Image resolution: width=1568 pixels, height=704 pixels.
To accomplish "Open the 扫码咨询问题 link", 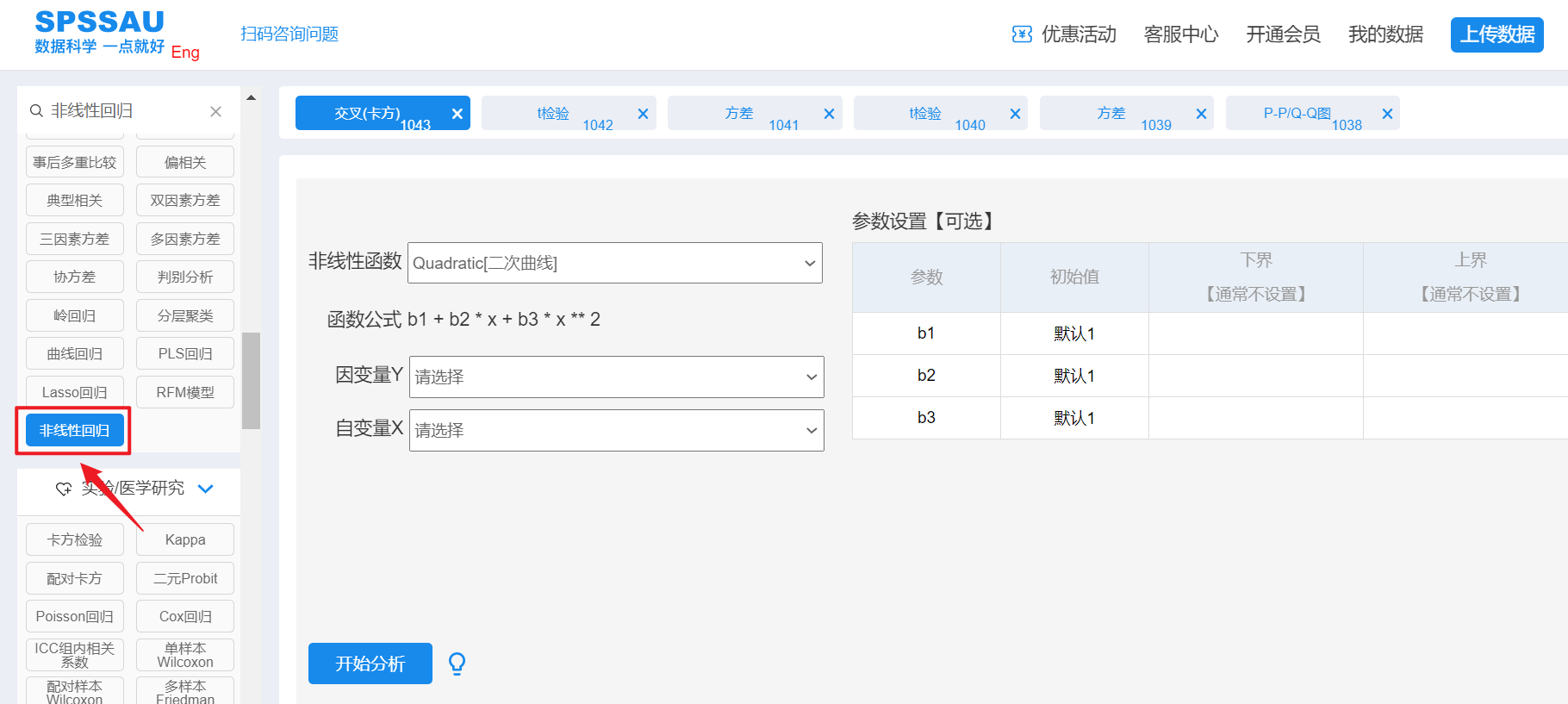I will coord(289,34).
